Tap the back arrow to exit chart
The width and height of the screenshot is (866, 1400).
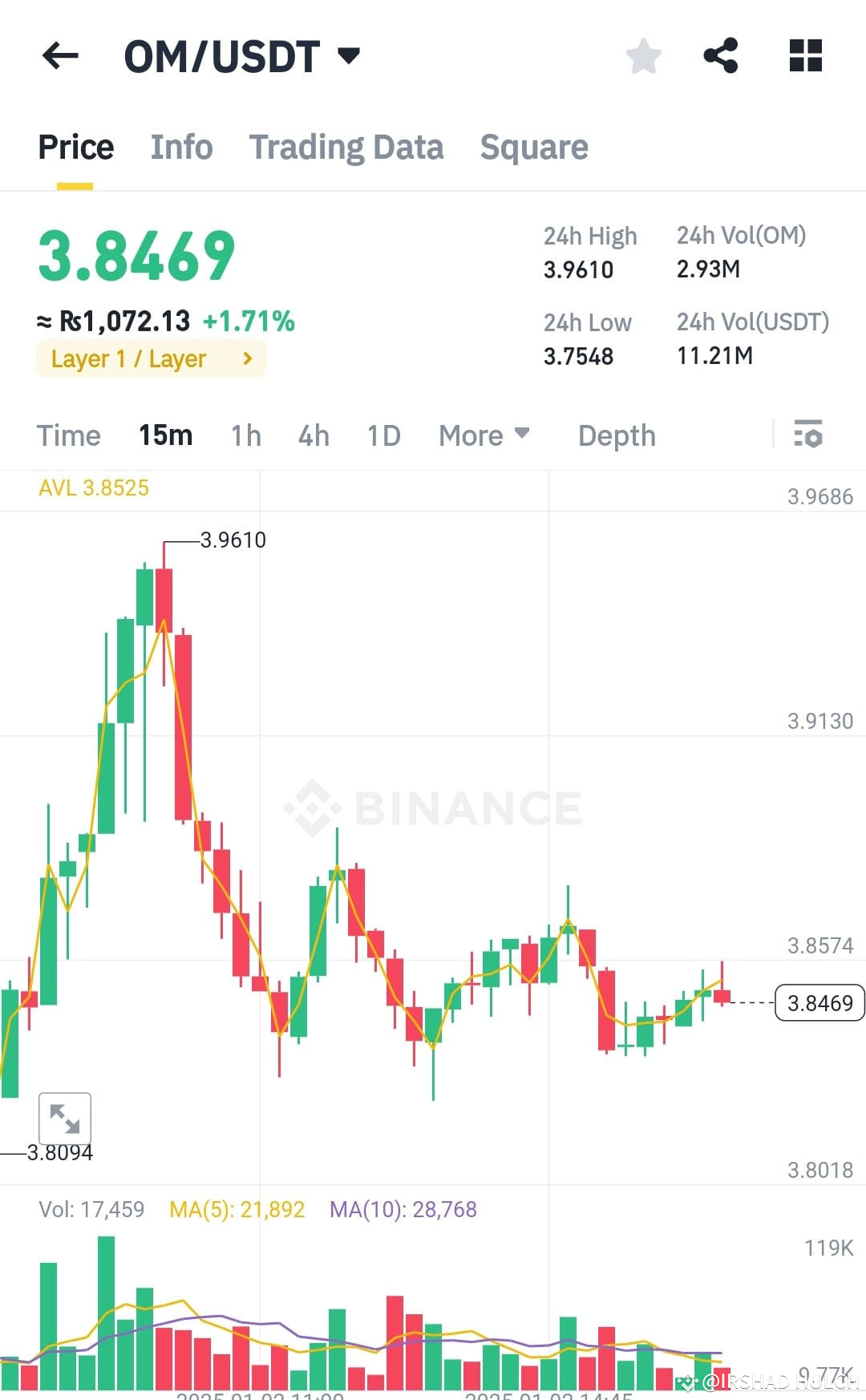pos(58,55)
